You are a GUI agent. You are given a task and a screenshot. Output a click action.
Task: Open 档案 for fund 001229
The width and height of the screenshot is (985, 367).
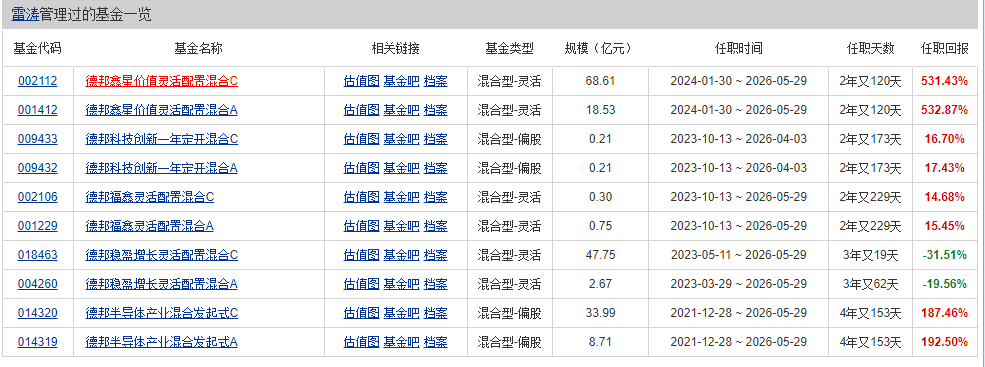click(435, 226)
